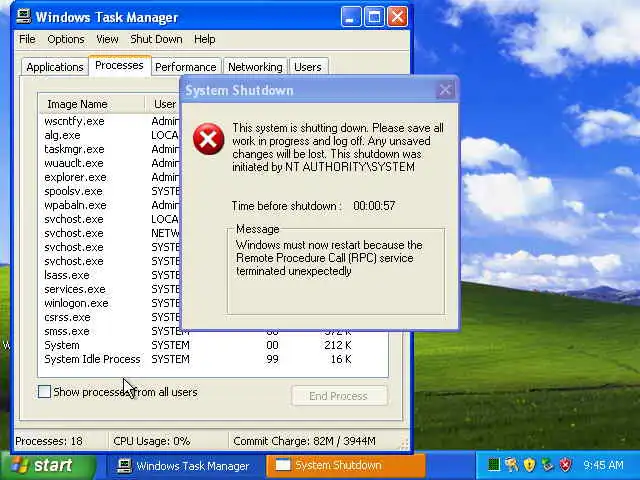This screenshot has height=480, width=640.
Task: Select the smss.exe process row
Action: pos(111,331)
